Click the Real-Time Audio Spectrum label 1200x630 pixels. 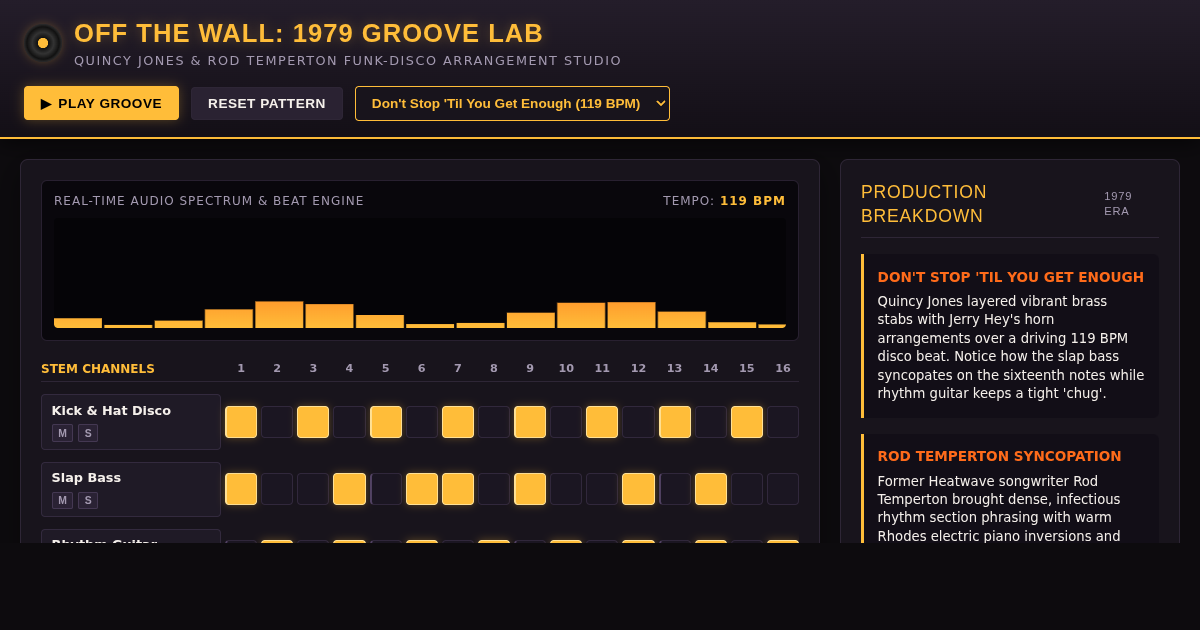[x=209, y=201]
